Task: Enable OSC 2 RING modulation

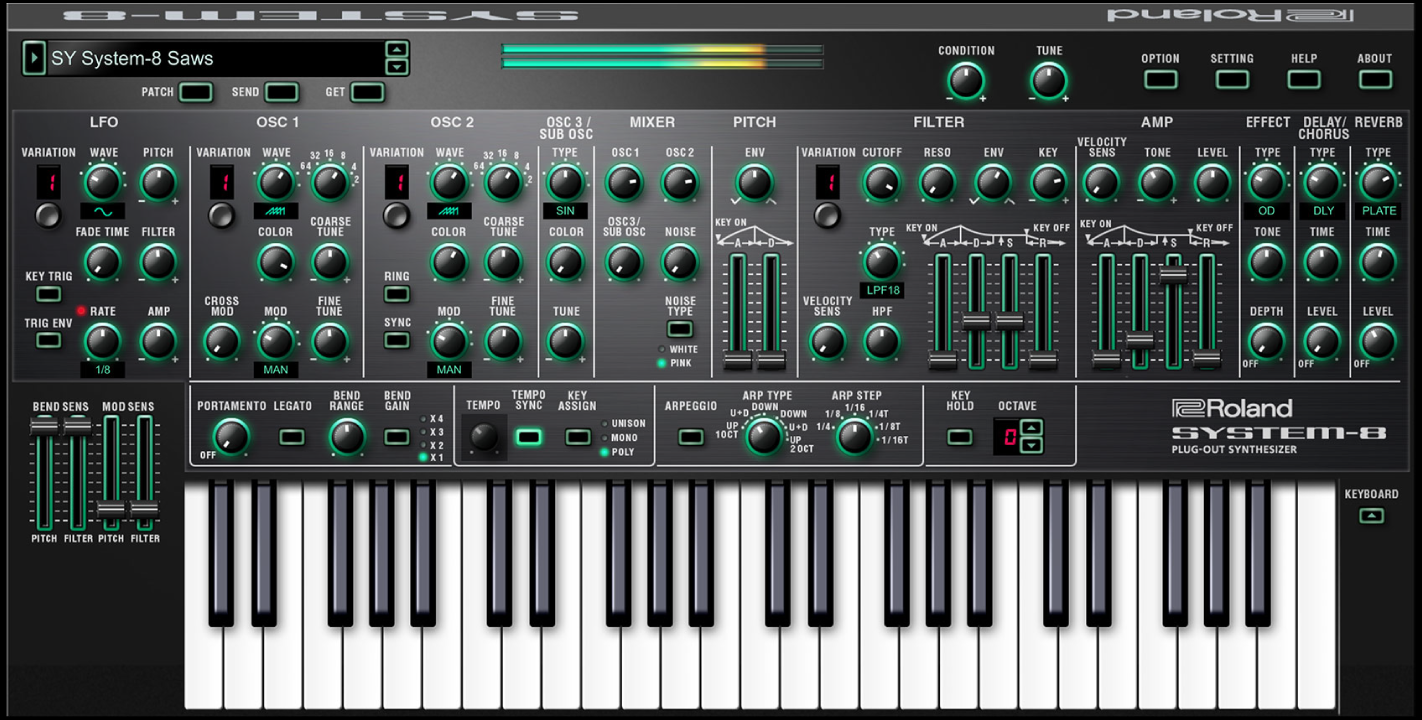Action: [397, 294]
